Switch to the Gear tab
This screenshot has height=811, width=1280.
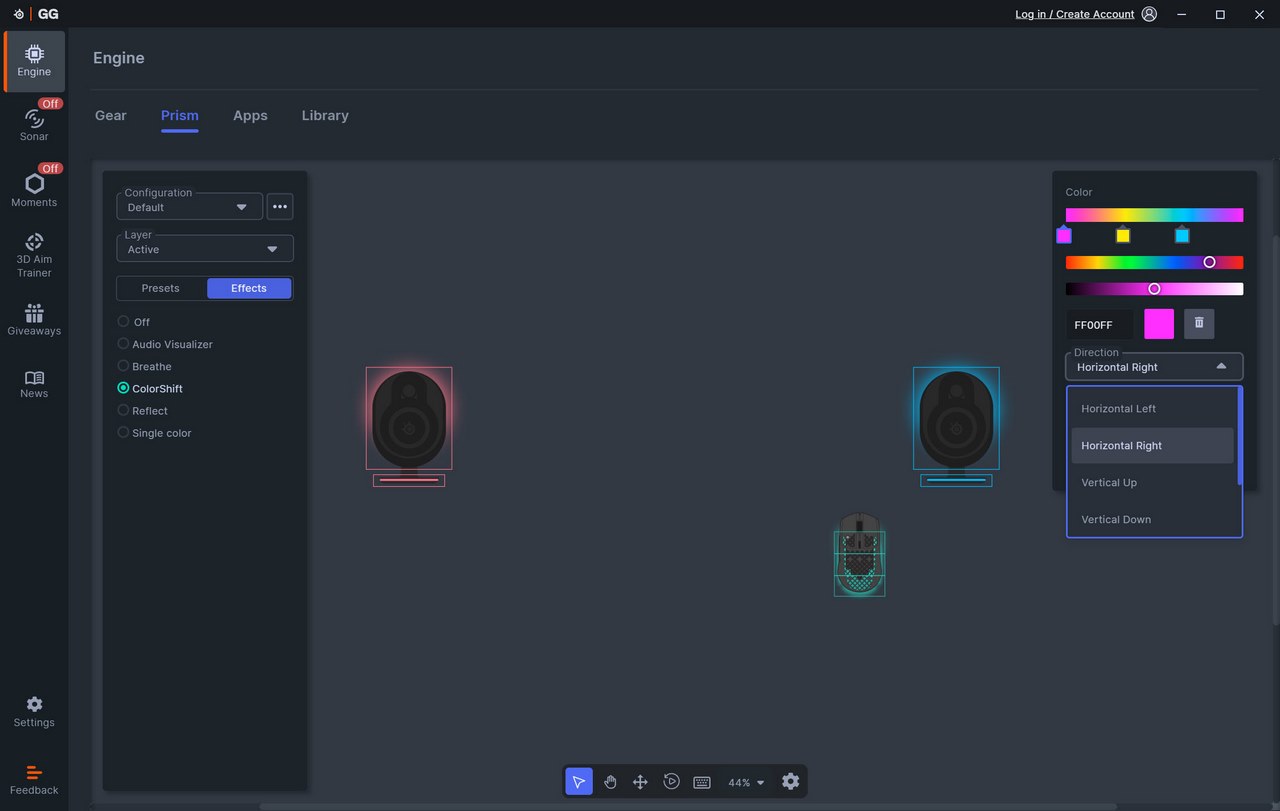pyautogui.click(x=110, y=116)
